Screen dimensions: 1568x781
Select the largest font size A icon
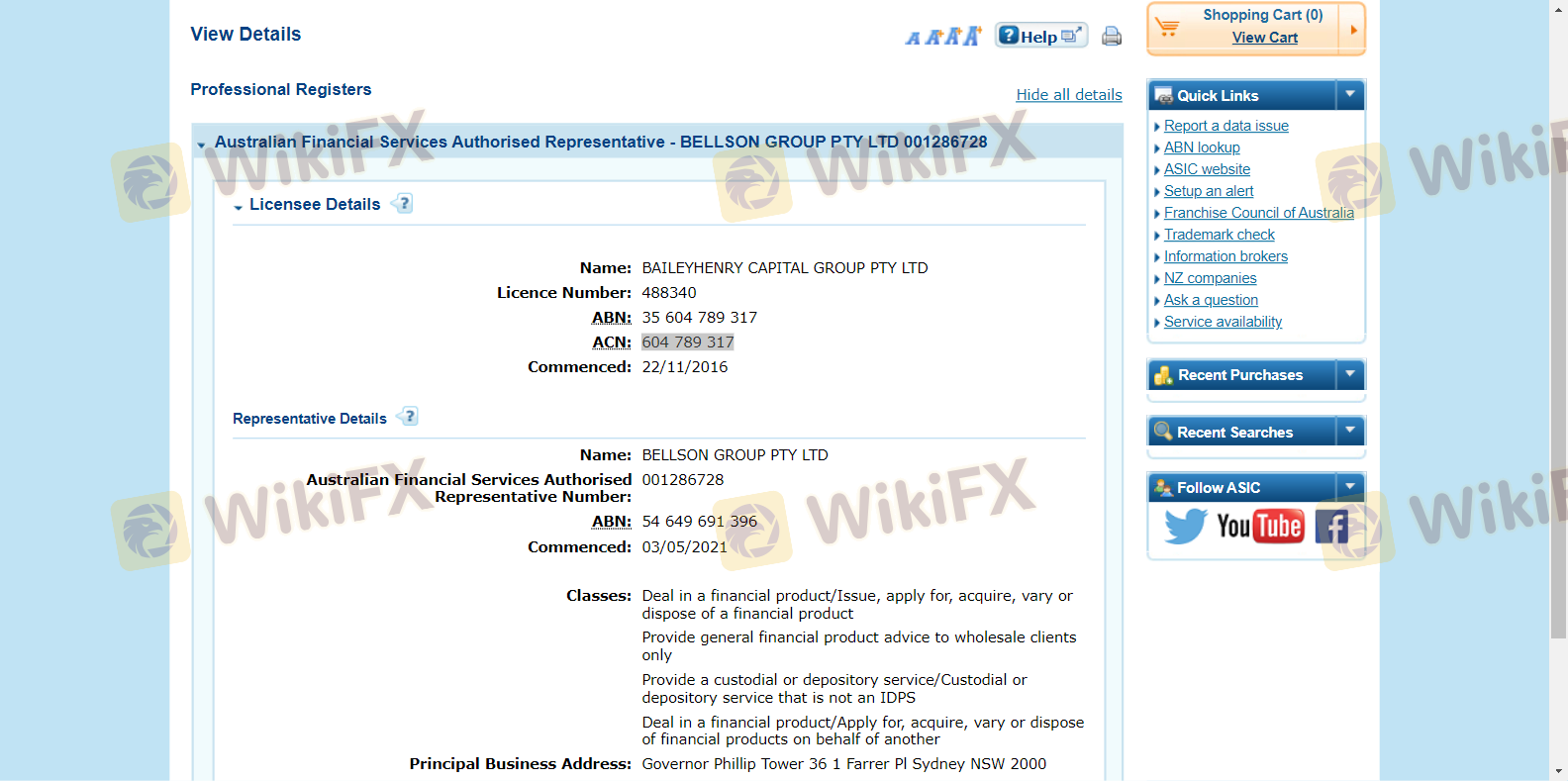coord(972,36)
